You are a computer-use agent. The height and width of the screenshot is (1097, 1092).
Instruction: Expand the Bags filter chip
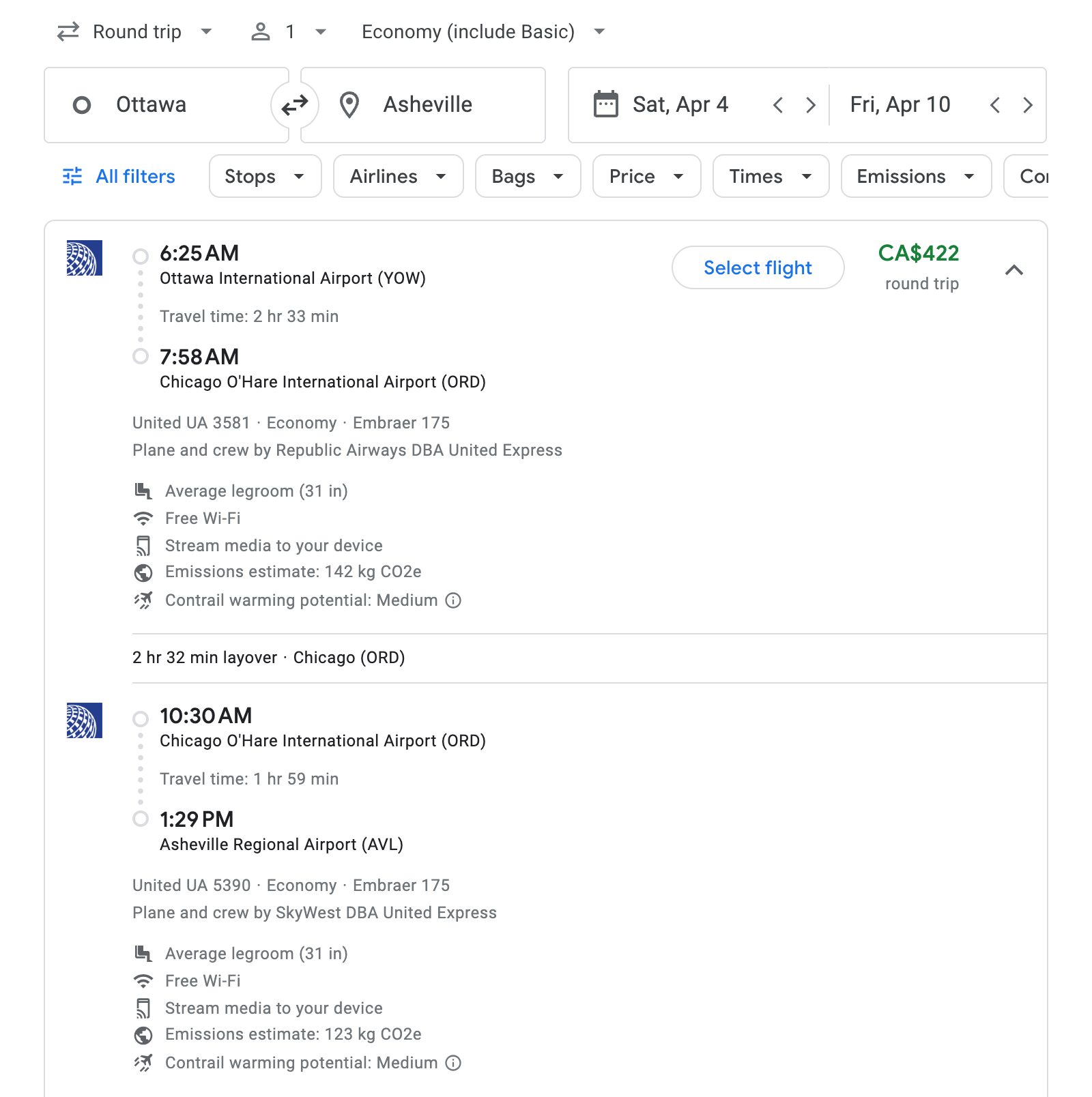(x=528, y=177)
